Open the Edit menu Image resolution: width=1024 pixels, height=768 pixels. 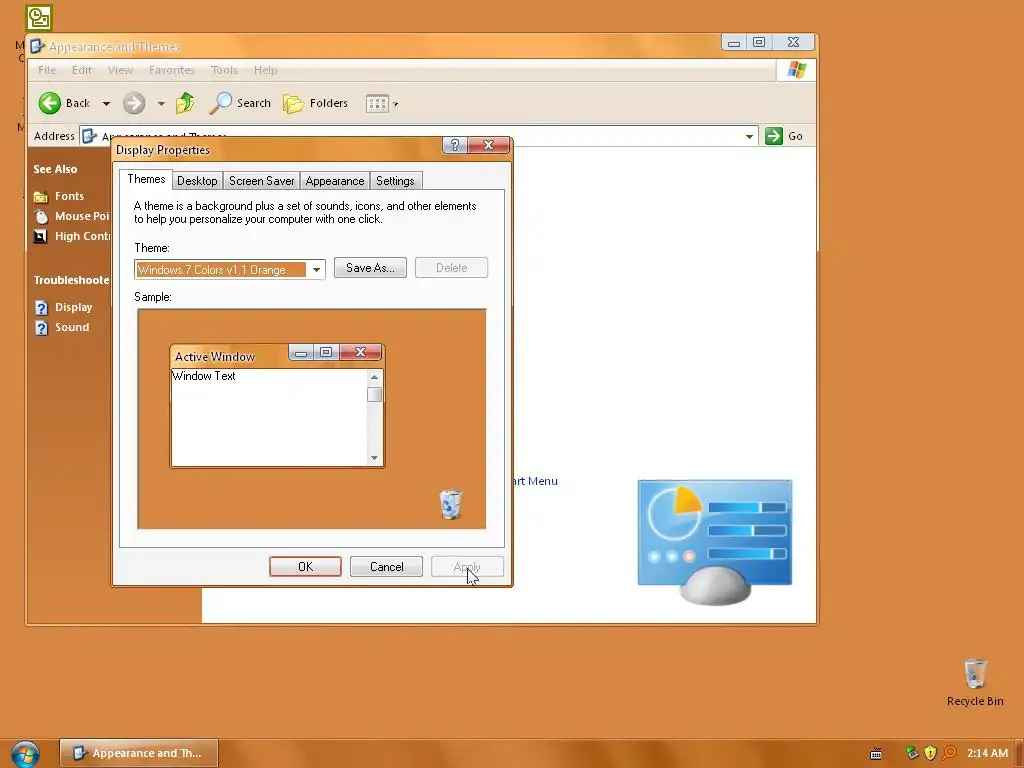(82, 70)
